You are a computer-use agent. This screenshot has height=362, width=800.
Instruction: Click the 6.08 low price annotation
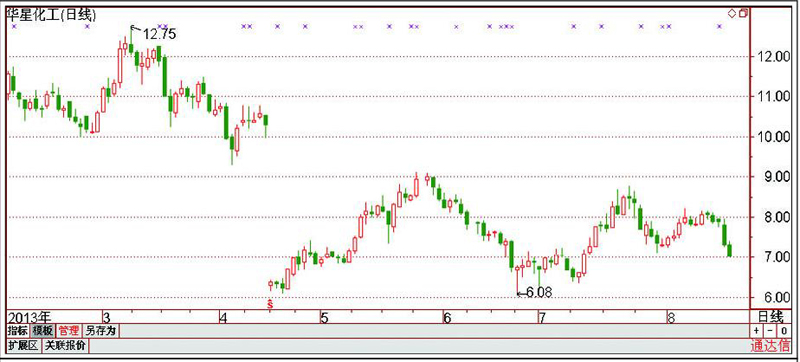pos(539,293)
